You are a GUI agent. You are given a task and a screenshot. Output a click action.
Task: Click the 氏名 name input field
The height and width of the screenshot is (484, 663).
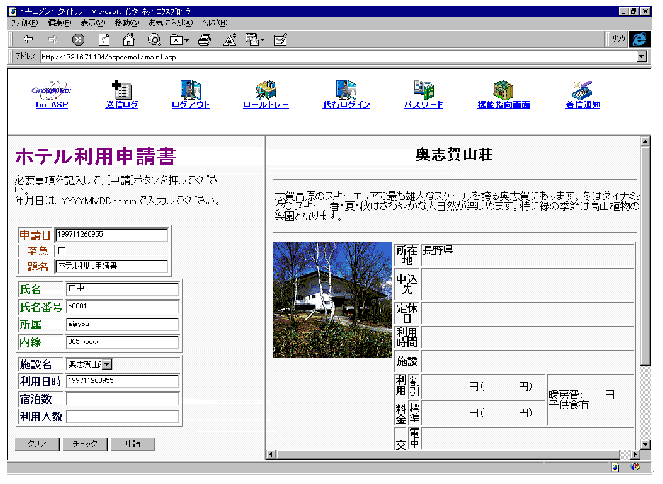(x=122, y=289)
